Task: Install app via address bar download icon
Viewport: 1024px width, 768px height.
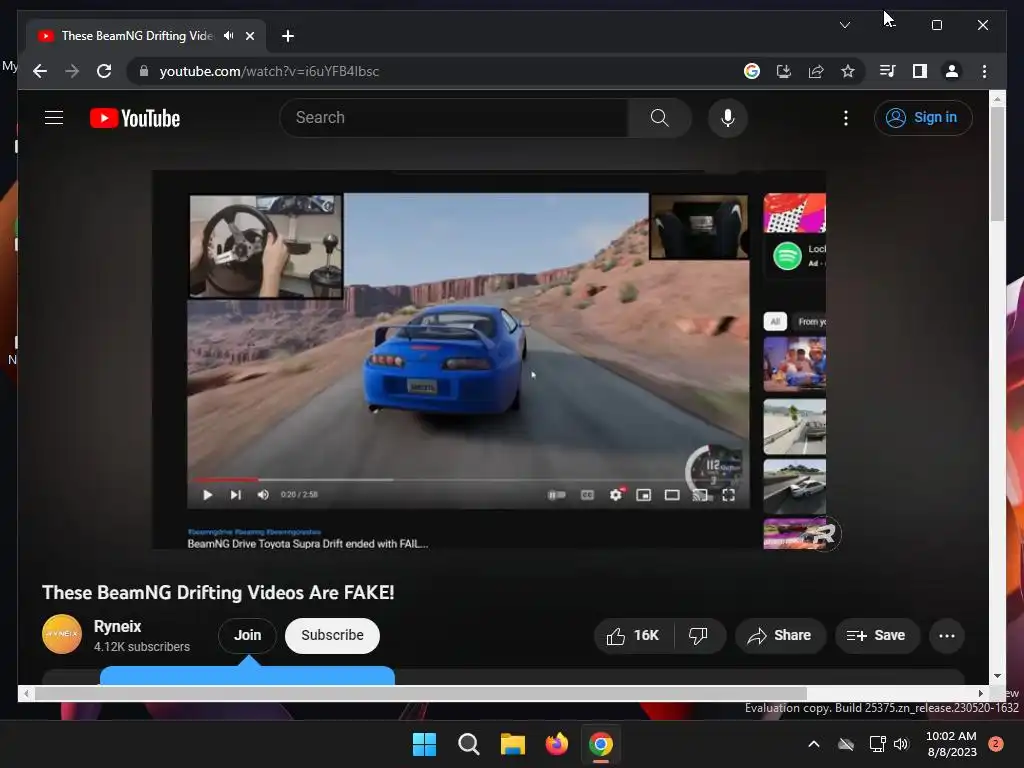Action: point(784,71)
